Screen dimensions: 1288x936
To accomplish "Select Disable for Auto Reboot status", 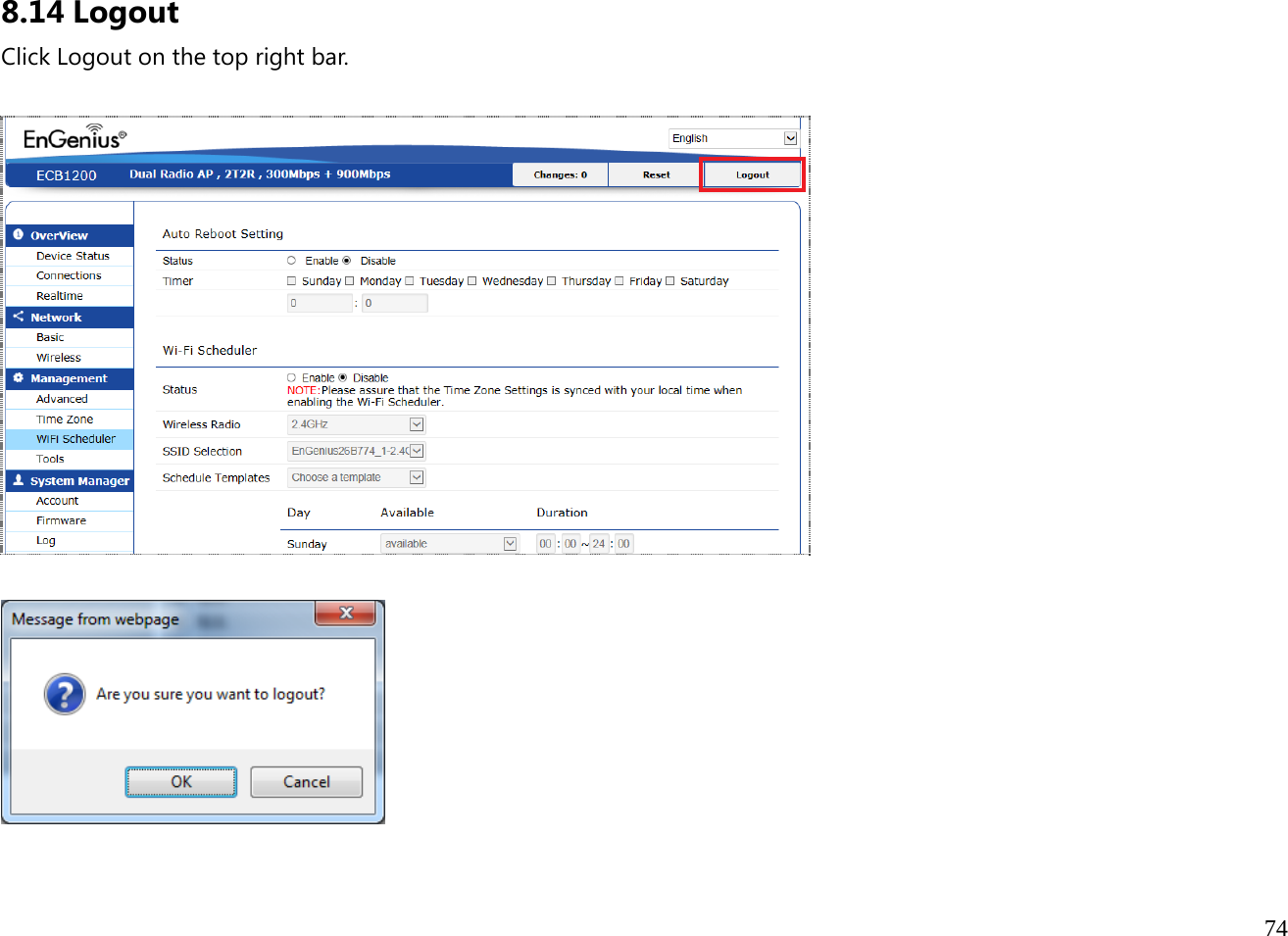I will tap(346, 261).
